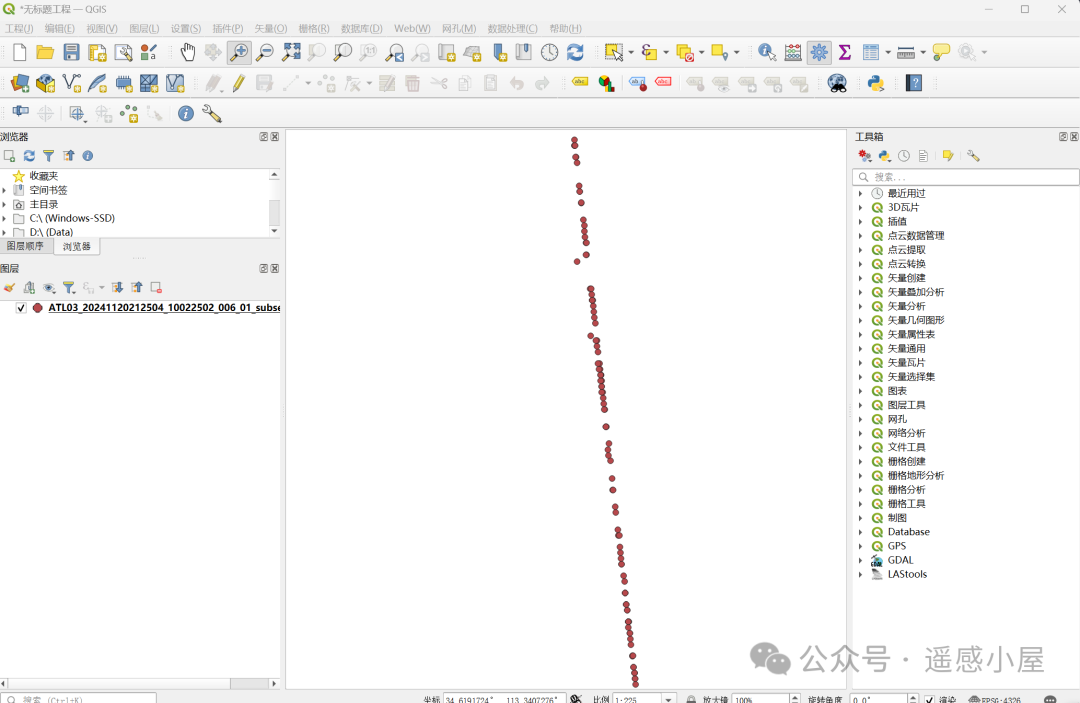Screen dimensions: 1080x703
Task: Click the Database item in toolbox
Action: [908, 532]
